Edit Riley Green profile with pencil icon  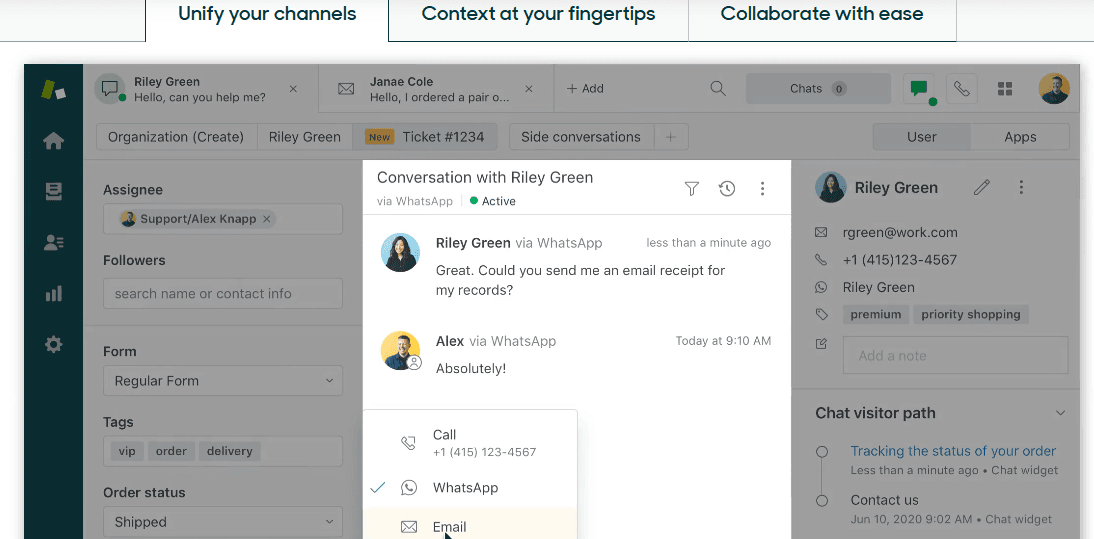pos(982,187)
